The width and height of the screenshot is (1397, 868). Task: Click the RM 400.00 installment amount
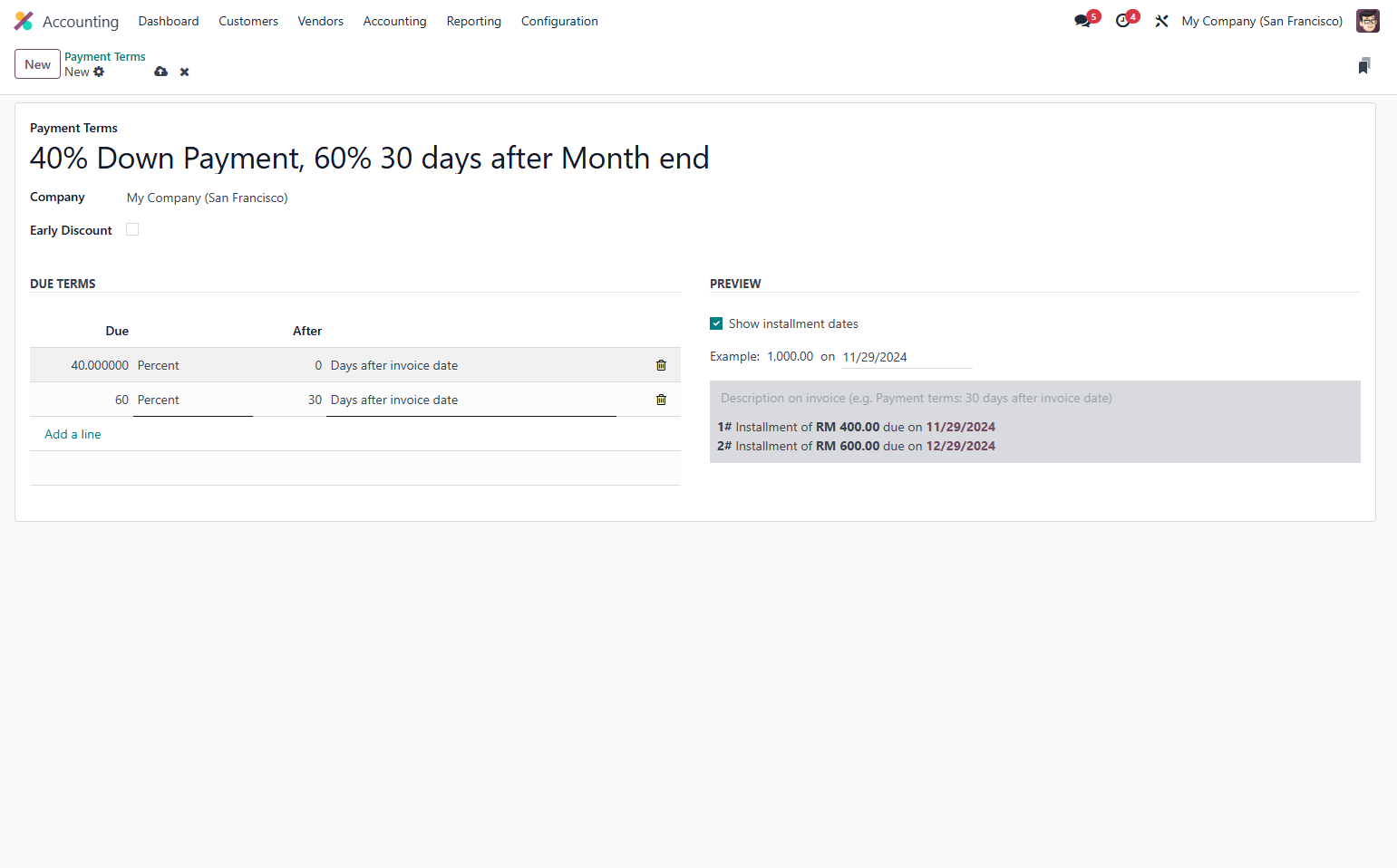(848, 427)
